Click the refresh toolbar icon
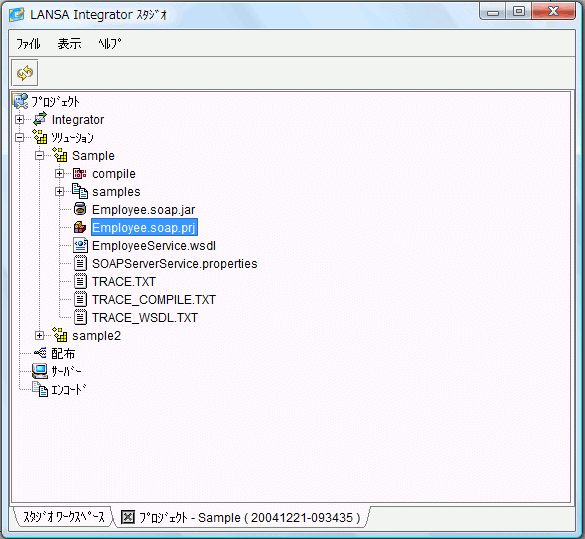585x539 pixels. 25,73
